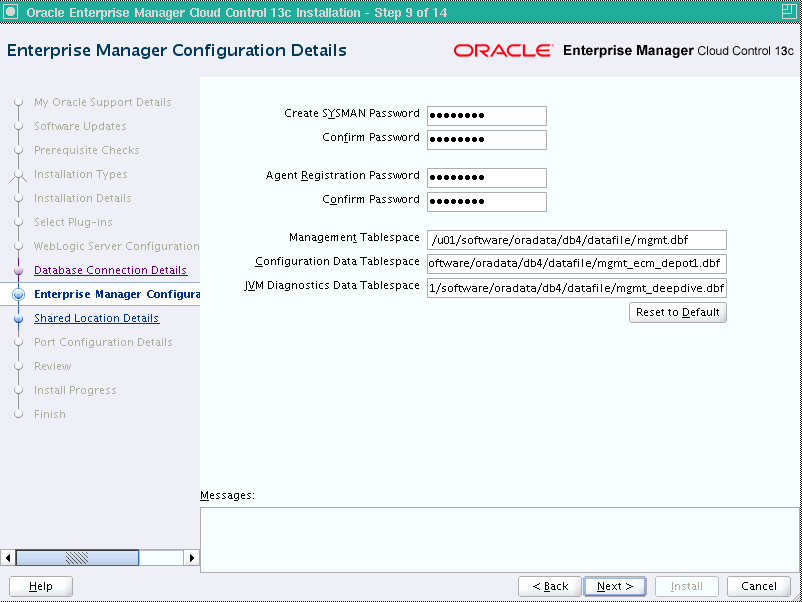Viewport: 802px width, 602px height.
Task: Click the Messages text area
Action: (501, 540)
